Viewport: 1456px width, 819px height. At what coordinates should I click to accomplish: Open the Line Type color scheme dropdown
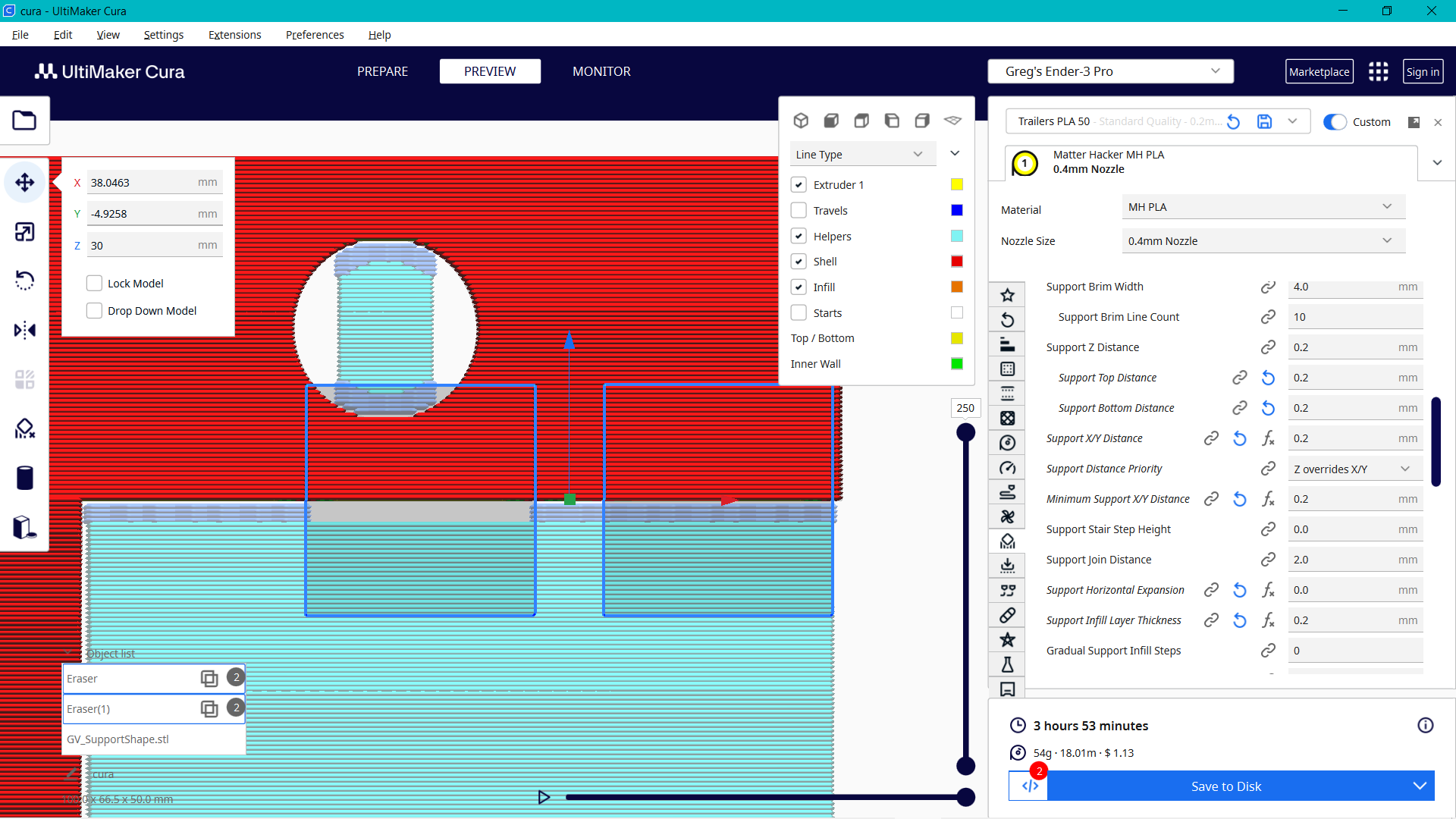[x=862, y=153]
